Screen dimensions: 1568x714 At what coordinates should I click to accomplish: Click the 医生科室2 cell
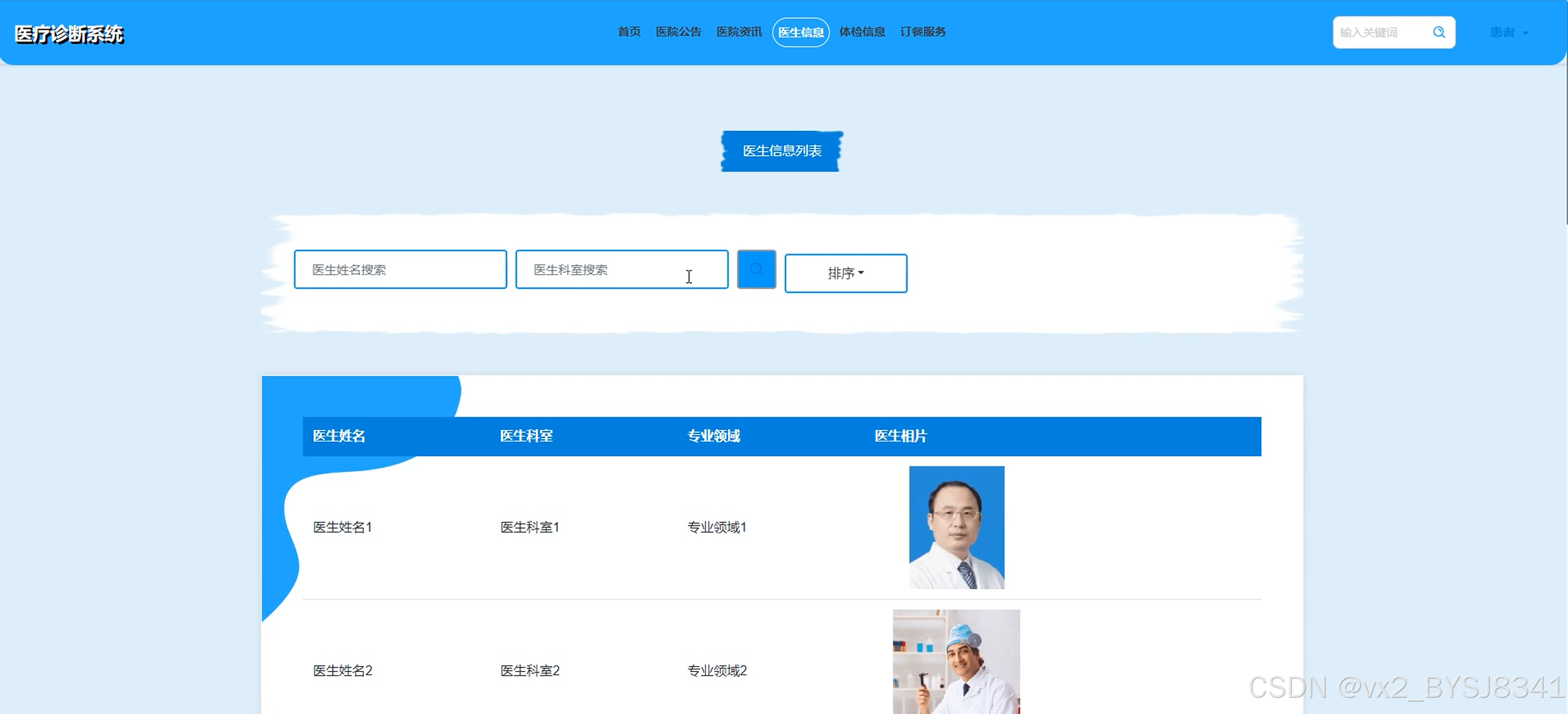click(x=530, y=670)
